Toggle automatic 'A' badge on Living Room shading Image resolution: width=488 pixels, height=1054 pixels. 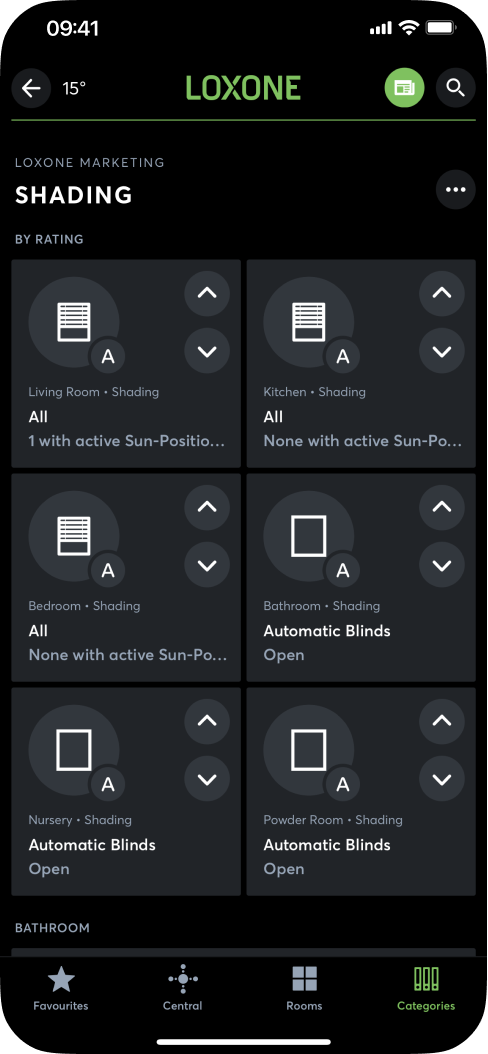(108, 357)
